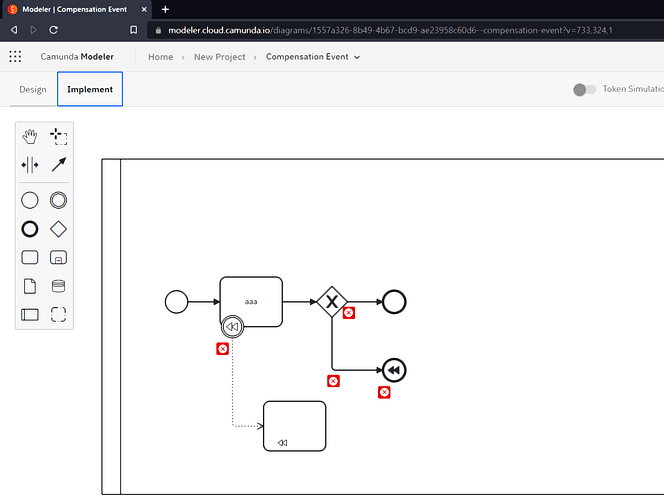Go to Home breadcrumb

[x=160, y=57]
